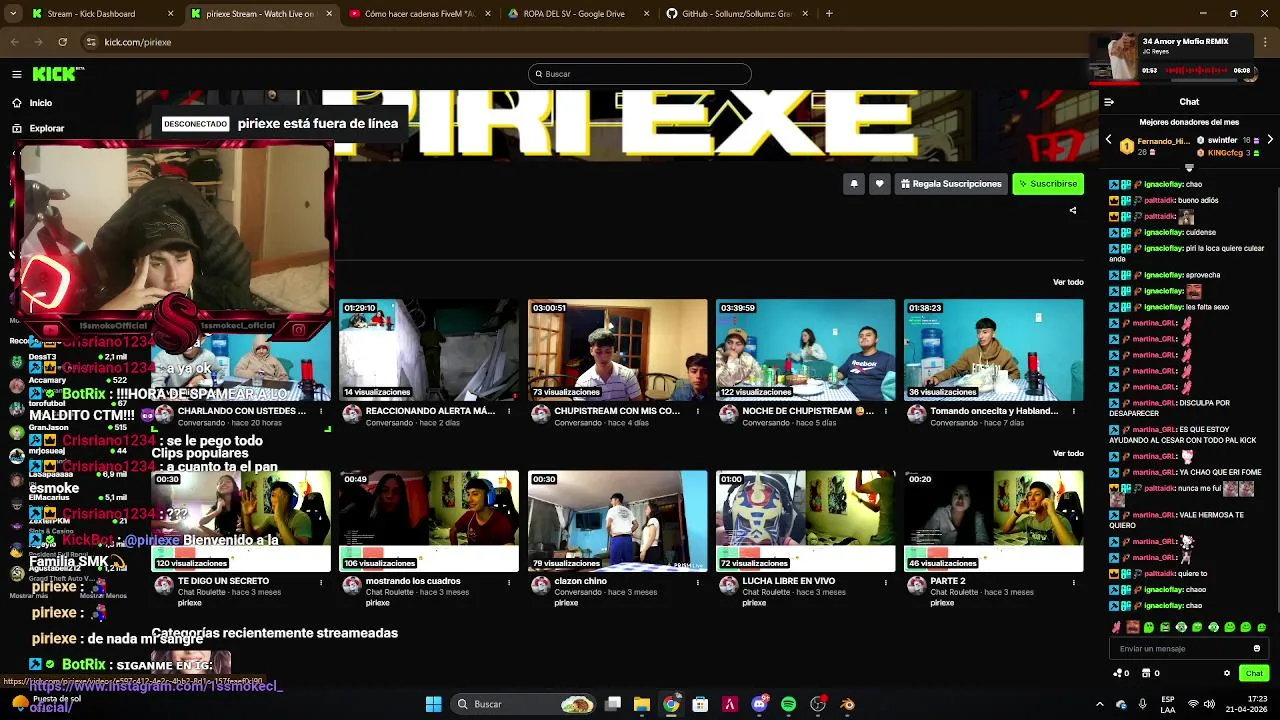The height and width of the screenshot is (720, 1280).
Task: Open the Tomando oncecita y Habland... title
Action: (993, 411)
